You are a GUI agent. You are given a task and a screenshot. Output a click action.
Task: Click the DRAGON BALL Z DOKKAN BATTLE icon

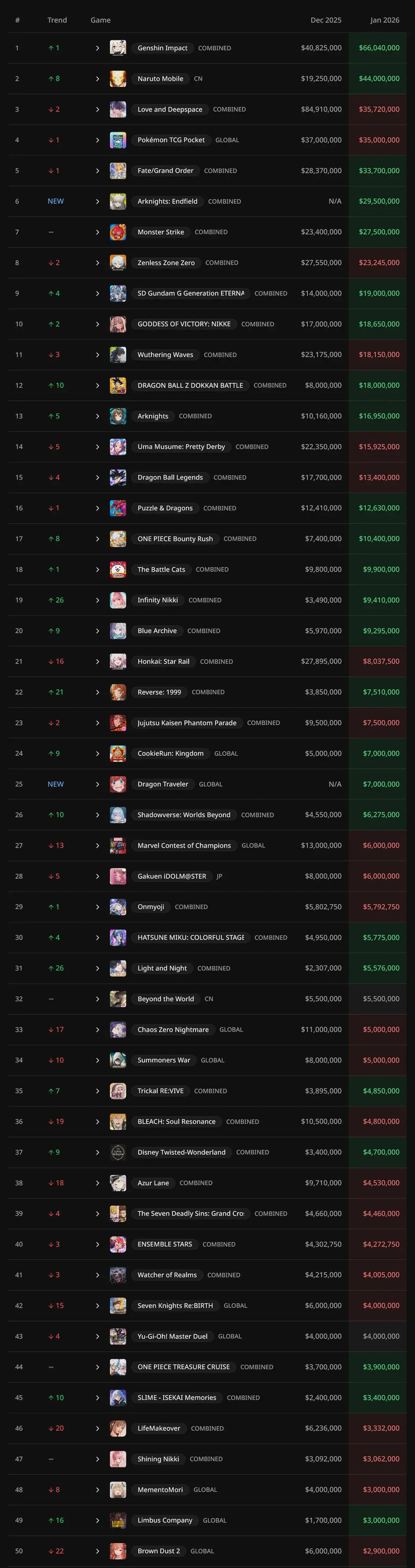point(118,385)
